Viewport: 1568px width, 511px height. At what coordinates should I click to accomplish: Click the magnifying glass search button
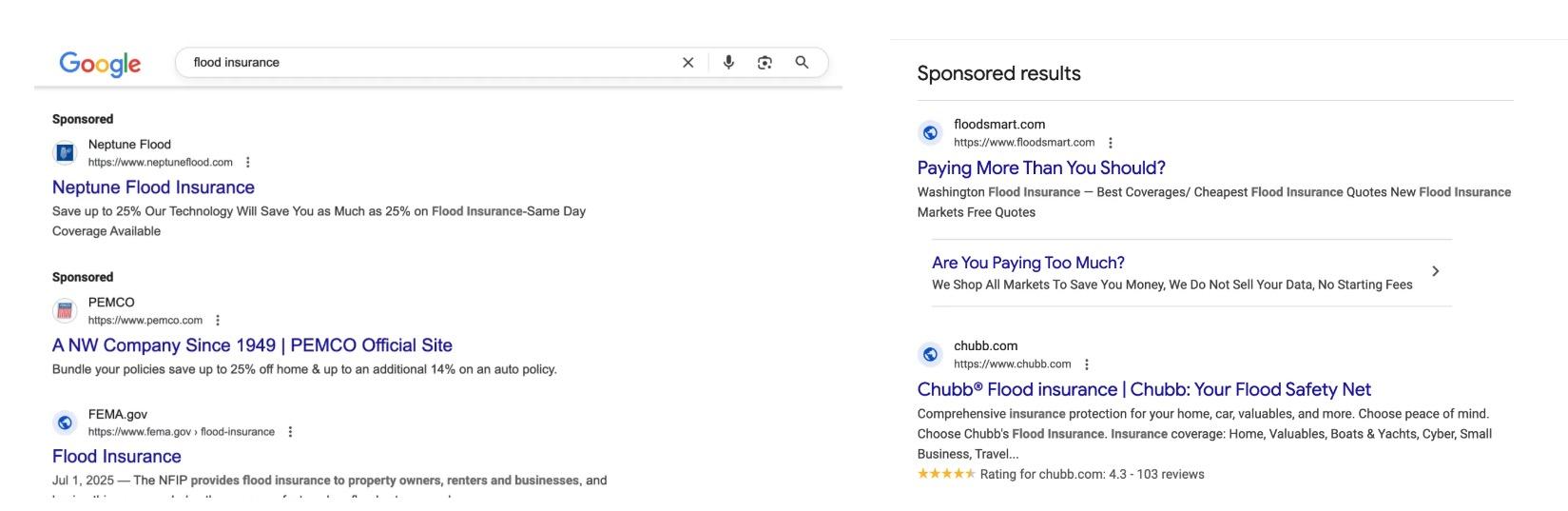[x=803, y=63]
